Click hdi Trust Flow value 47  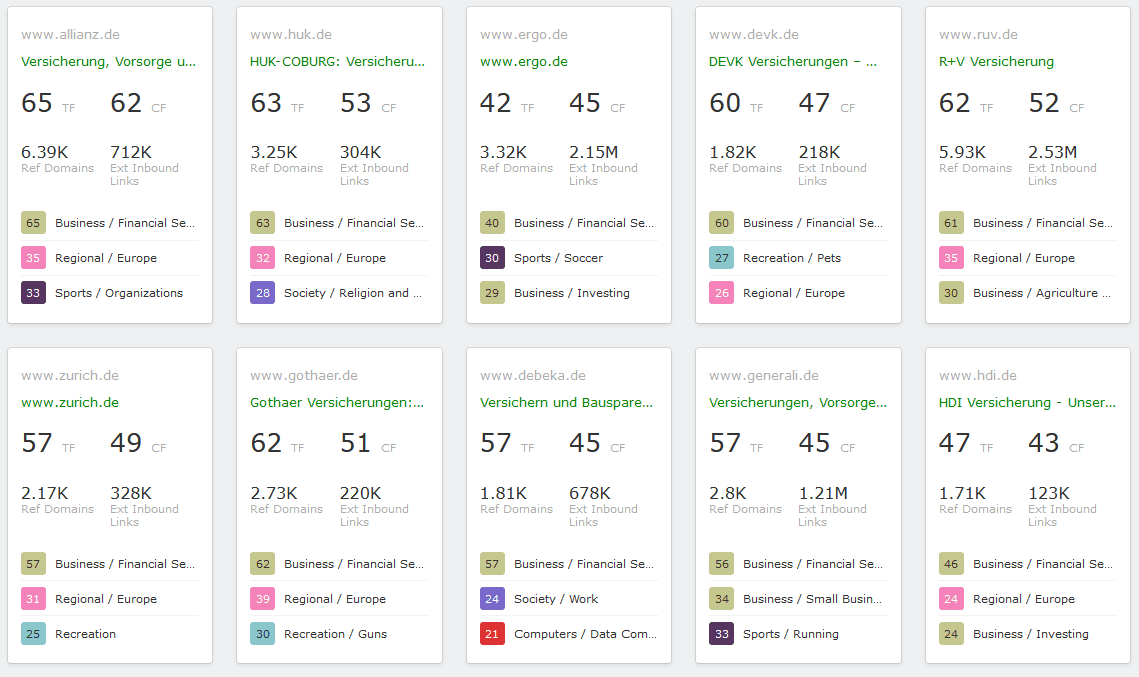click(954, 443)
